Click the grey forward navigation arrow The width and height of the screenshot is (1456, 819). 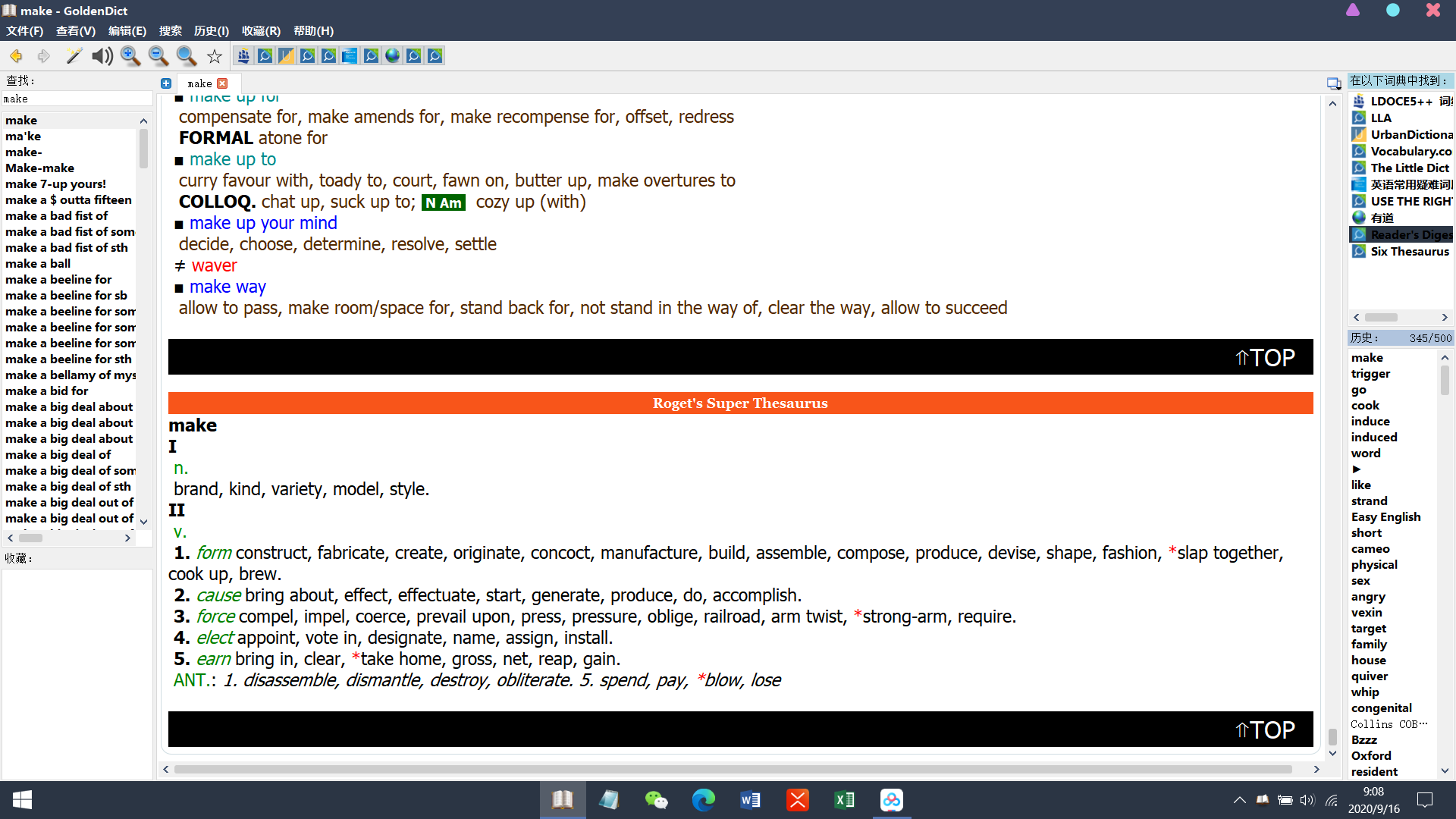click(x=44, y=55)
